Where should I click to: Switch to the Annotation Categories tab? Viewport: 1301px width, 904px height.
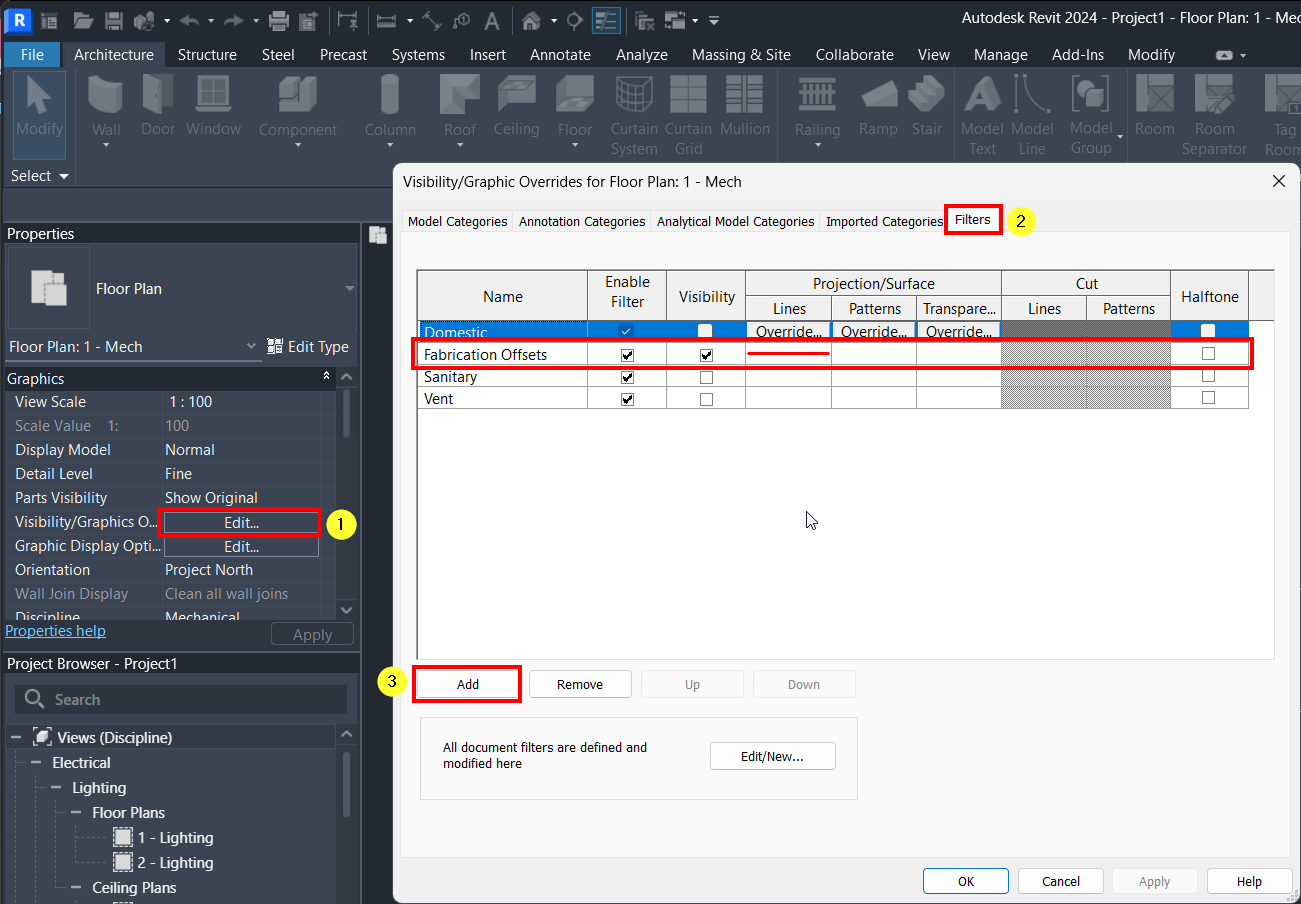pyautogui.click(x=581, y=221)
